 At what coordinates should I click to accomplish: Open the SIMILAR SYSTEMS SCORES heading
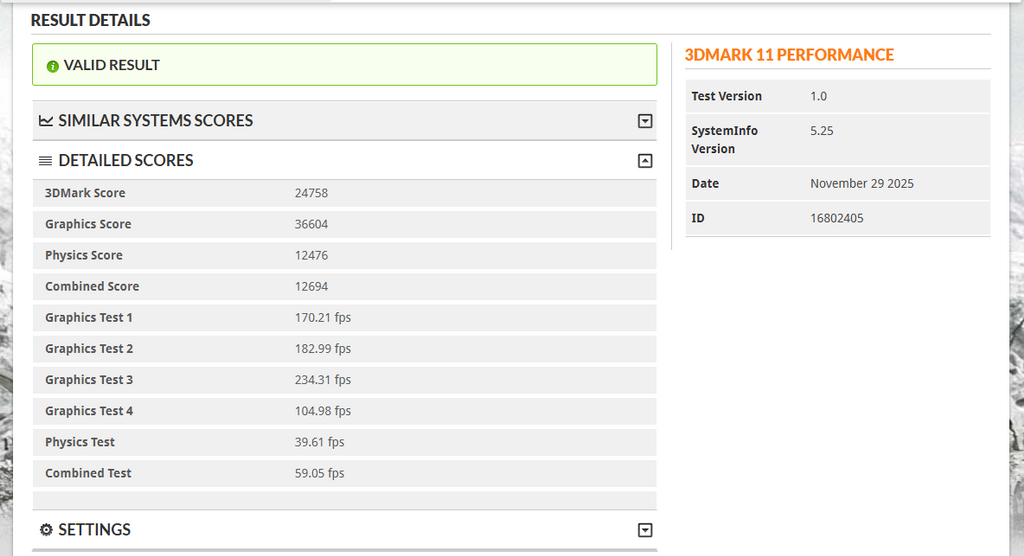[155, 120]
